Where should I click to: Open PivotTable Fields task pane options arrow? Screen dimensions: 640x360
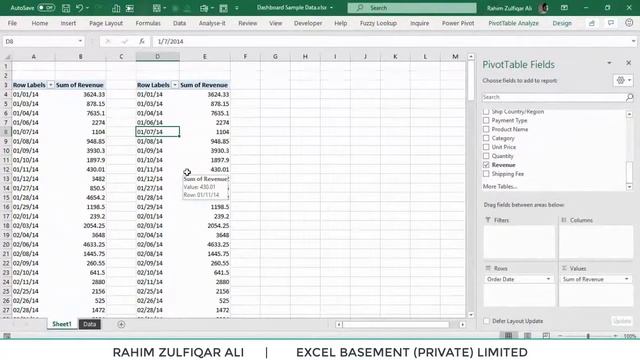point(609,63)
